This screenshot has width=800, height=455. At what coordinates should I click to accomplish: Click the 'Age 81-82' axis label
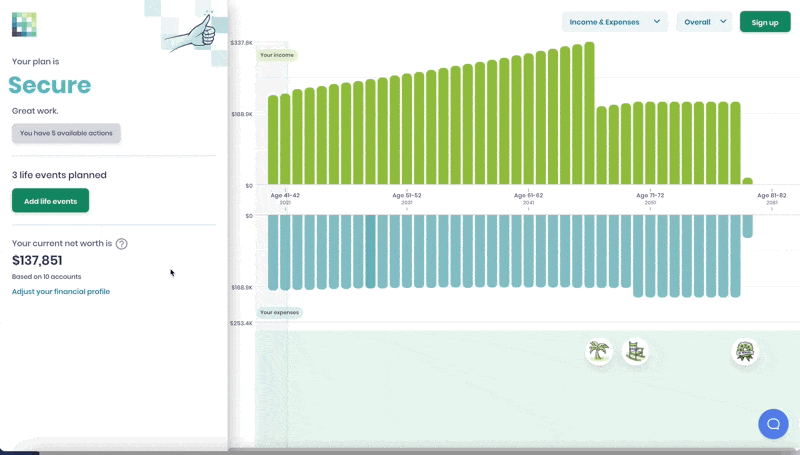point(771,195)
